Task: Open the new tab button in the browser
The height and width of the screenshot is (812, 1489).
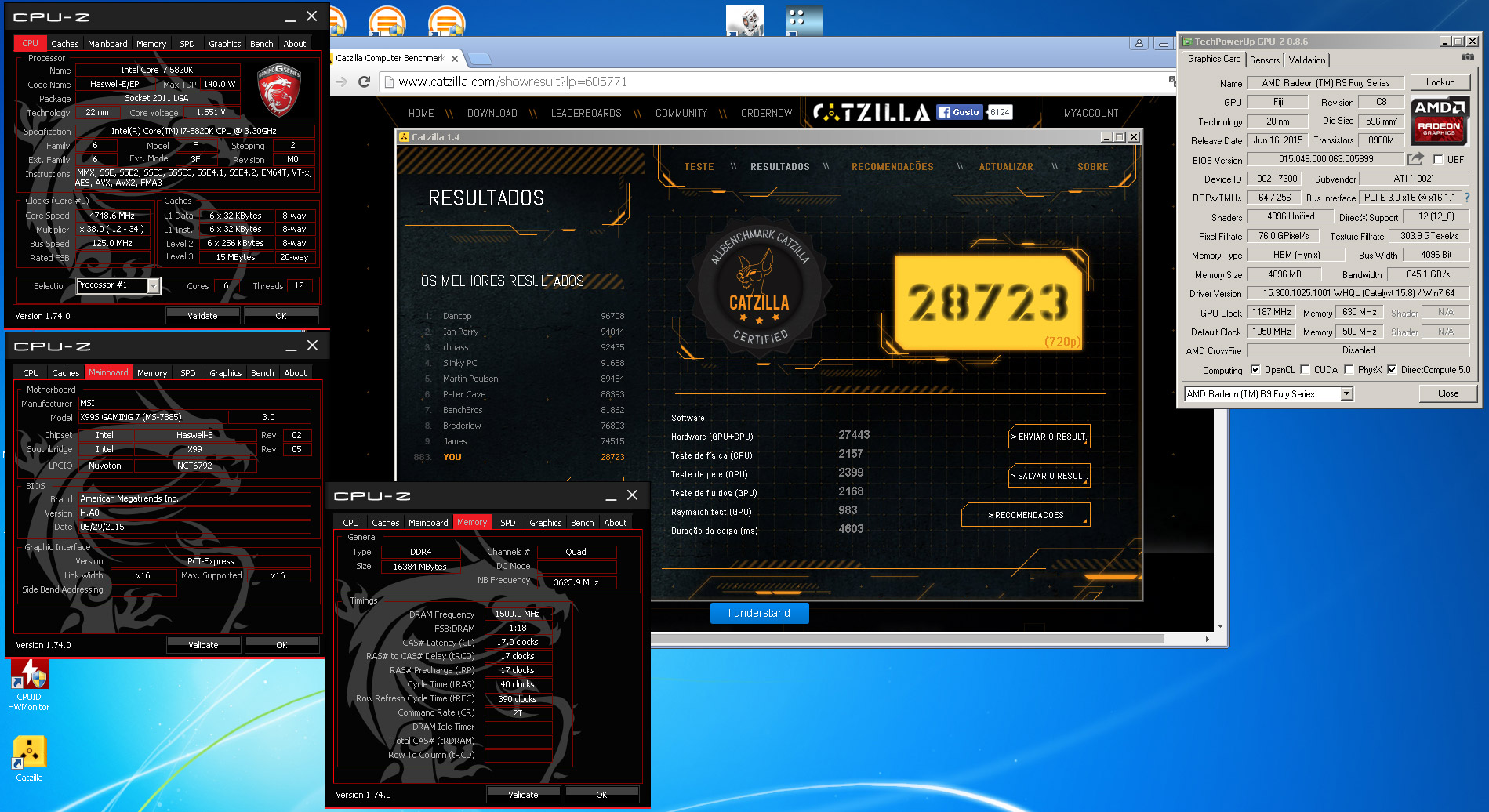Action: click(480, 59)
